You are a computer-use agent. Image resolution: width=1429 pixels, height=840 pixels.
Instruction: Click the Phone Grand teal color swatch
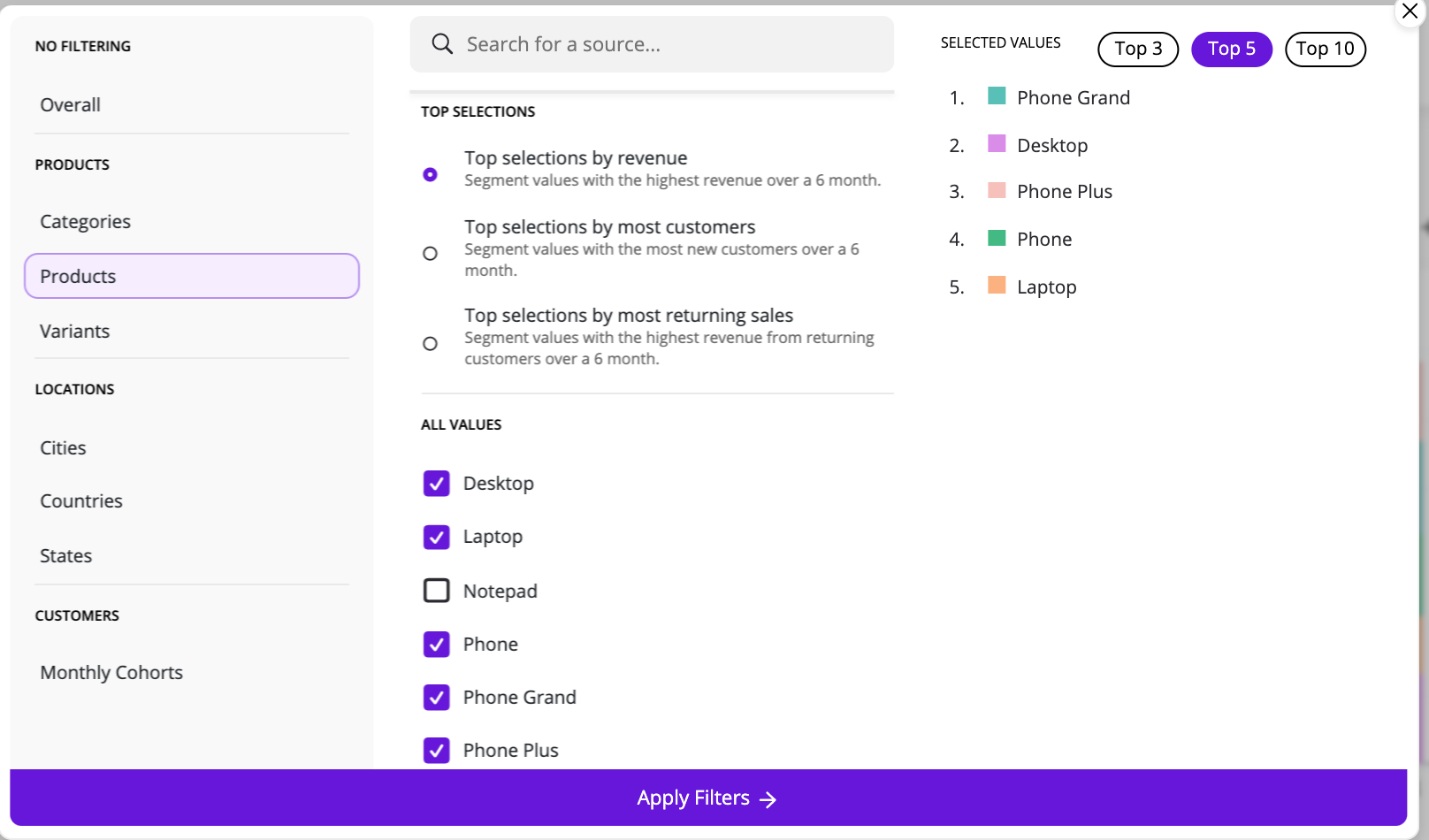coord(997,96)
